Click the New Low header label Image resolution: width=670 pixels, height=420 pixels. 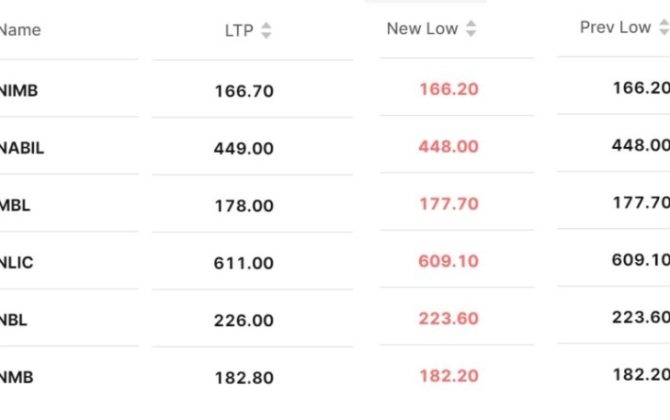[421, 29]
